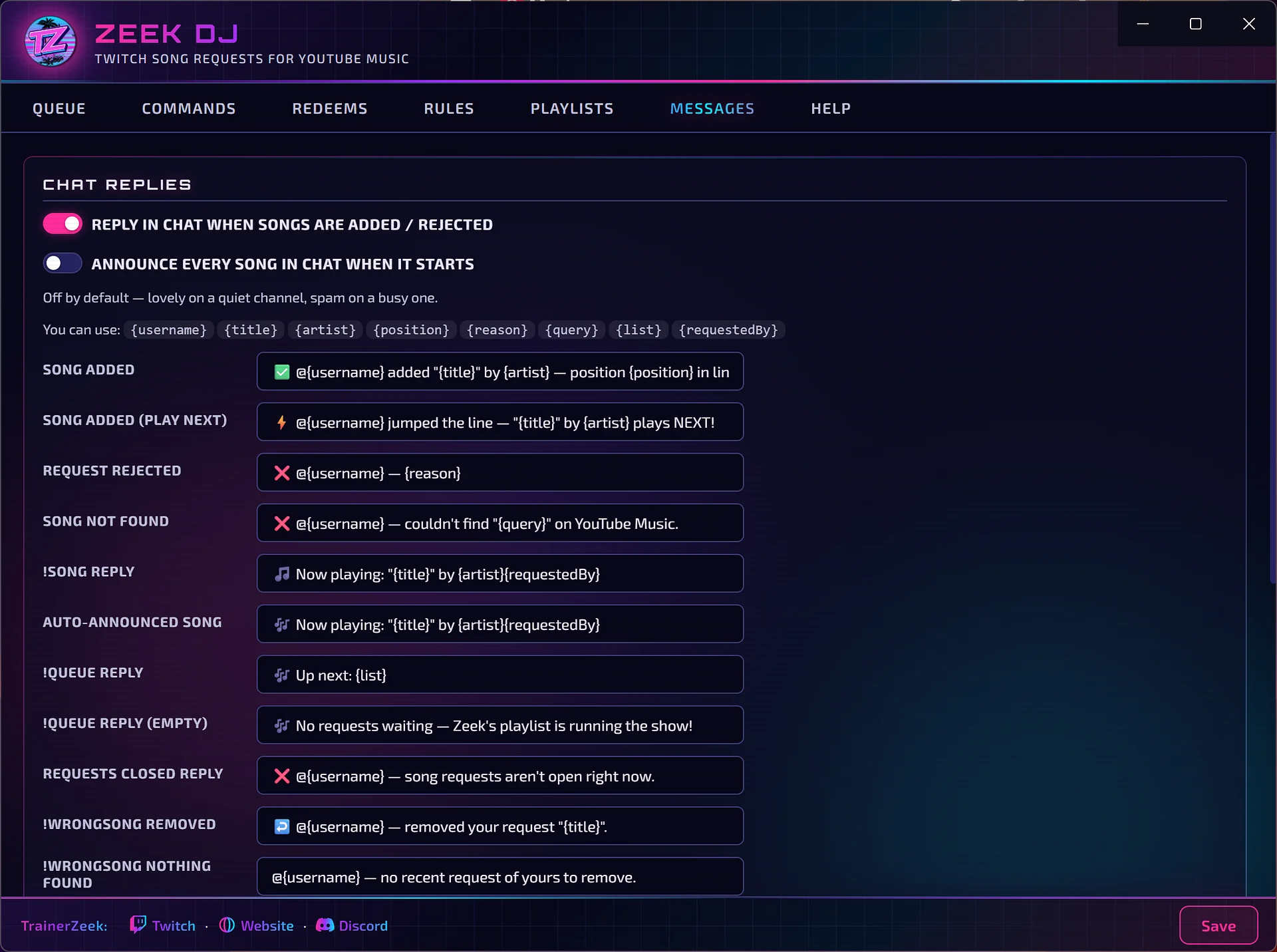This screenshot has height=952, width=1277.
Task: Edit the !wrongsong removed message field
Action: coord(500,826)
